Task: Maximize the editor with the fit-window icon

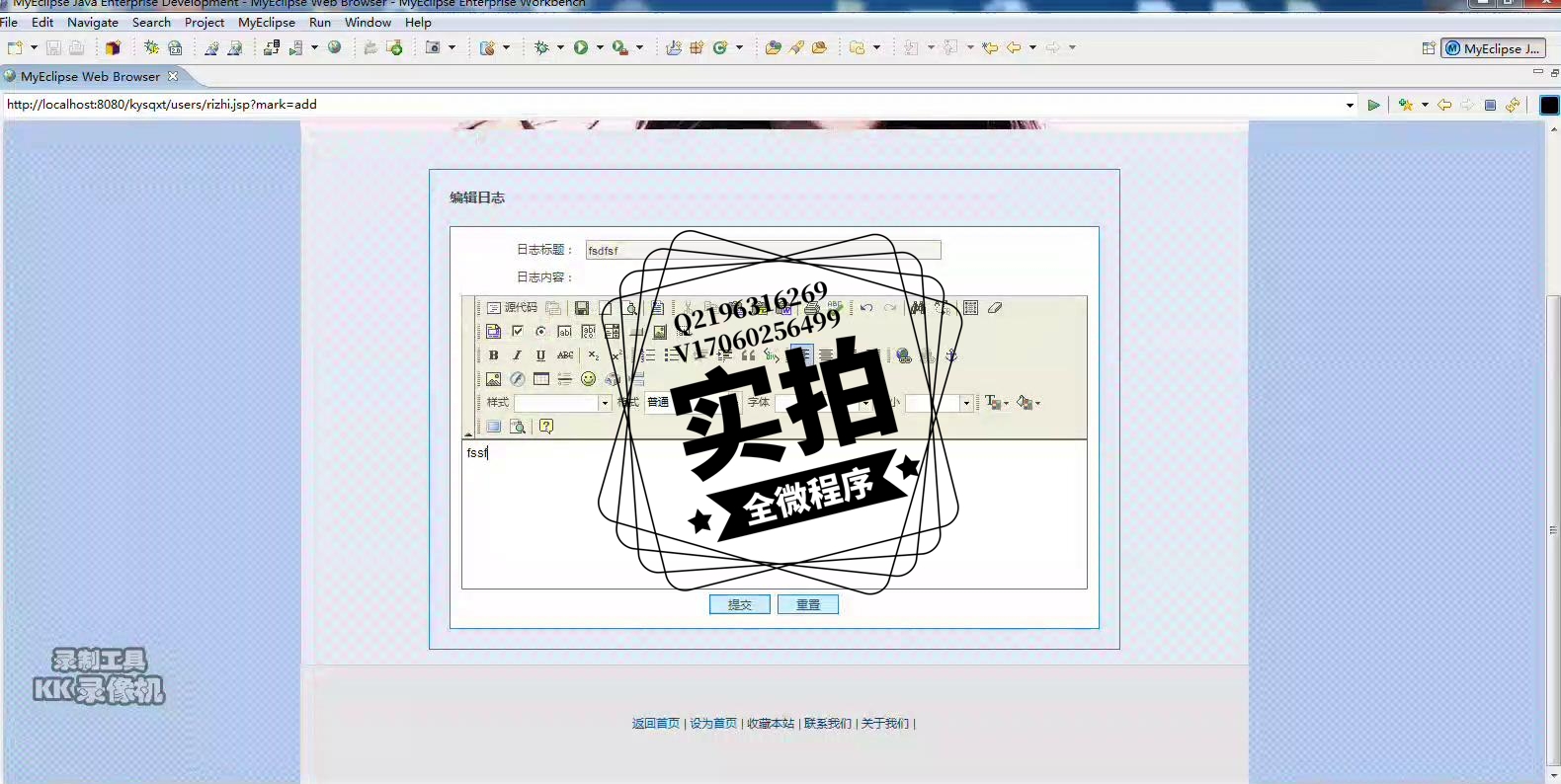Action: pyautogui.click(x=493, y=427)
